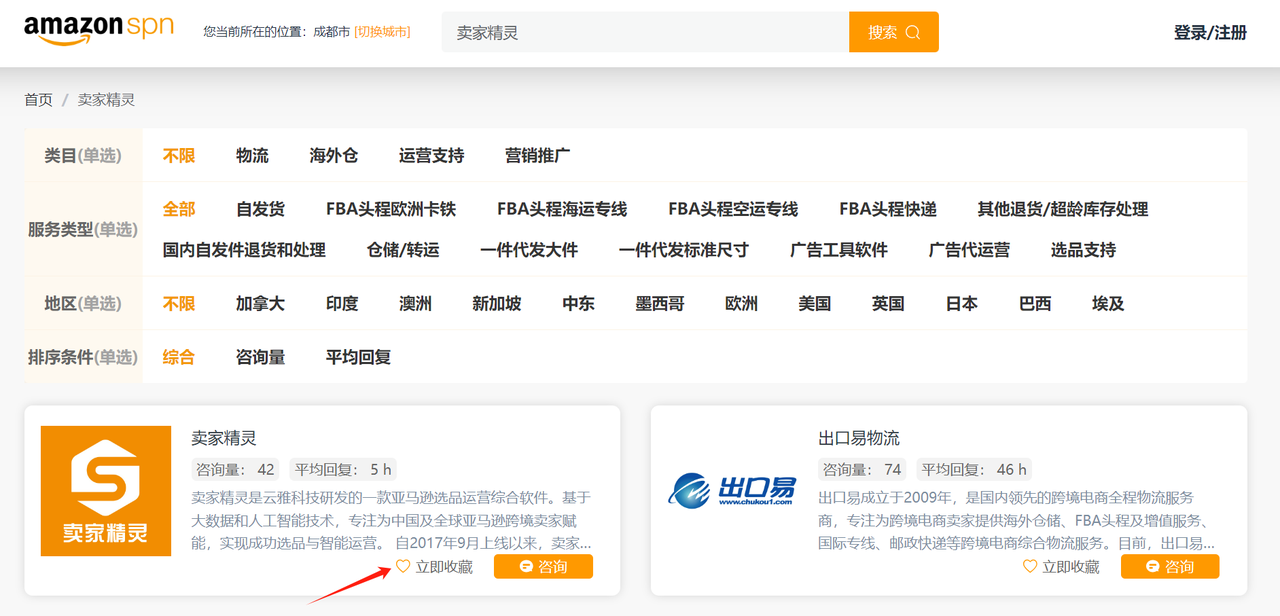Click the 出口易物流 description text
Image resolution: width=1280 pixels, height=616 pixels.
point(1018,520)
